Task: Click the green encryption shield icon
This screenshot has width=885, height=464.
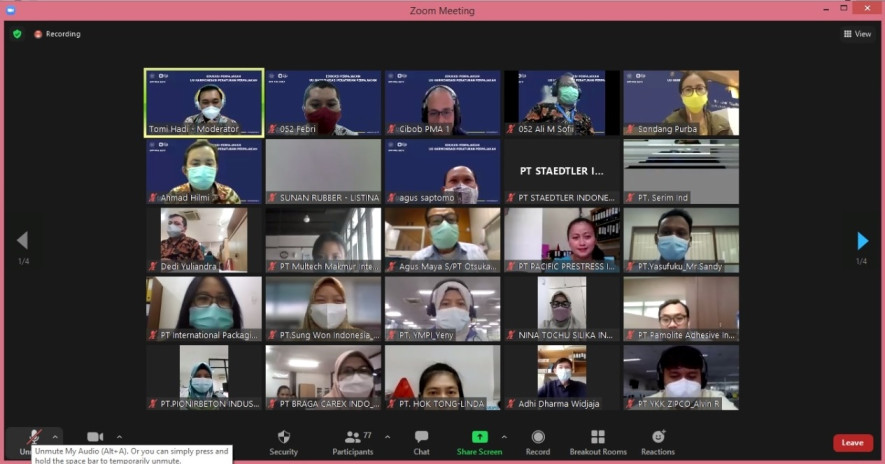Action: [17, 34]
